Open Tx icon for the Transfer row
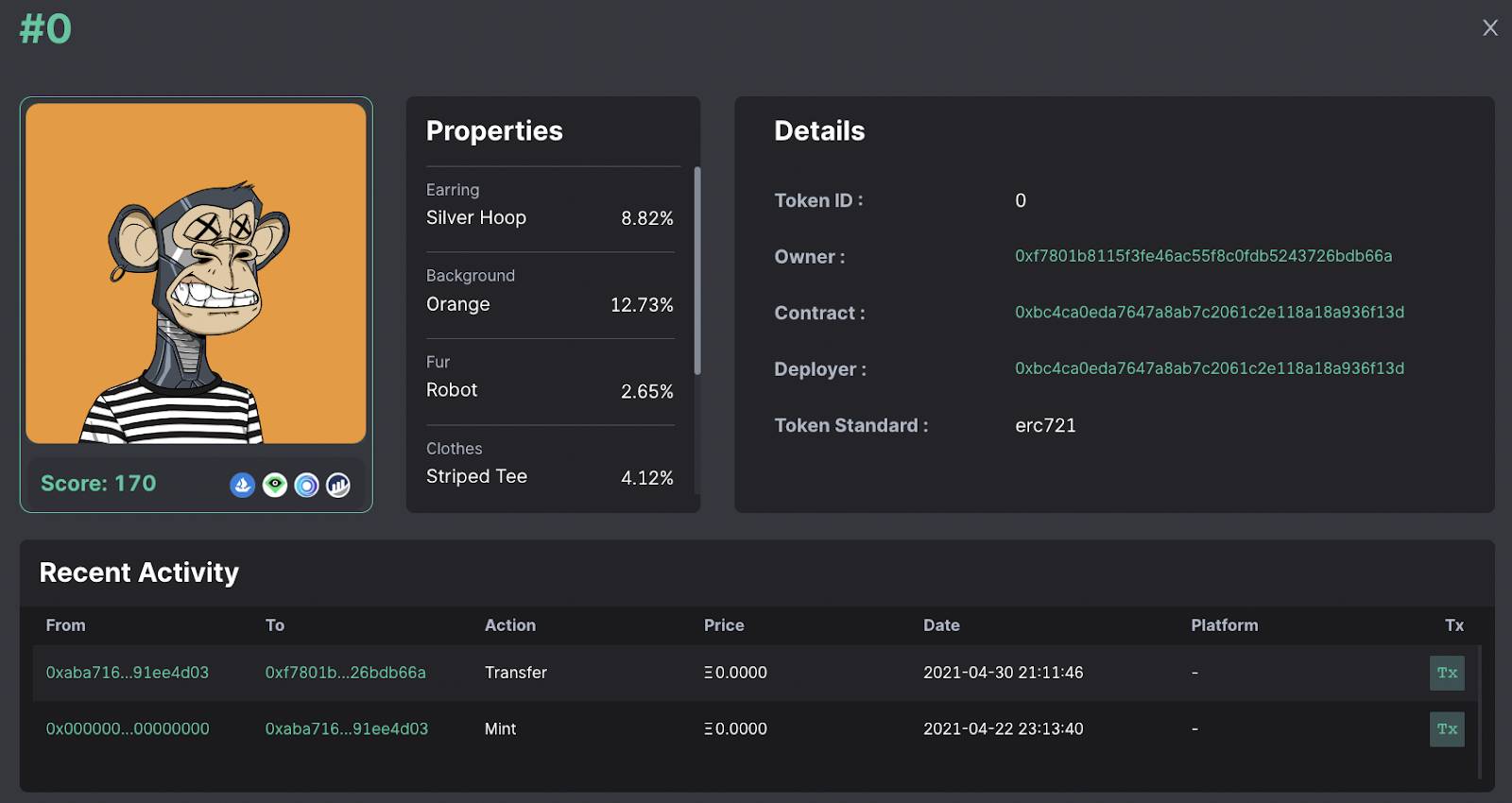Viewport: 1512px width, 803px height. [x=1447, y=673]
